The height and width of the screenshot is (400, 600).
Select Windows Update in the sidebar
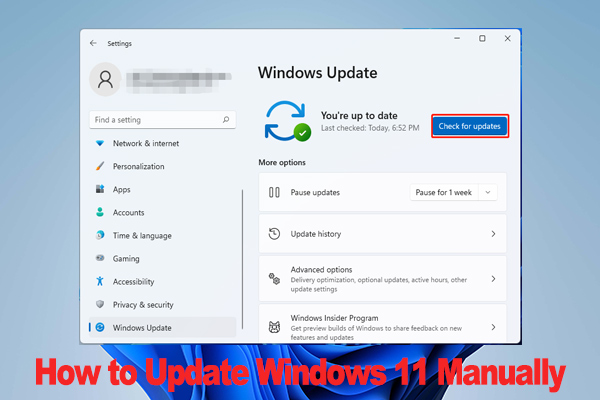(163, 328)
